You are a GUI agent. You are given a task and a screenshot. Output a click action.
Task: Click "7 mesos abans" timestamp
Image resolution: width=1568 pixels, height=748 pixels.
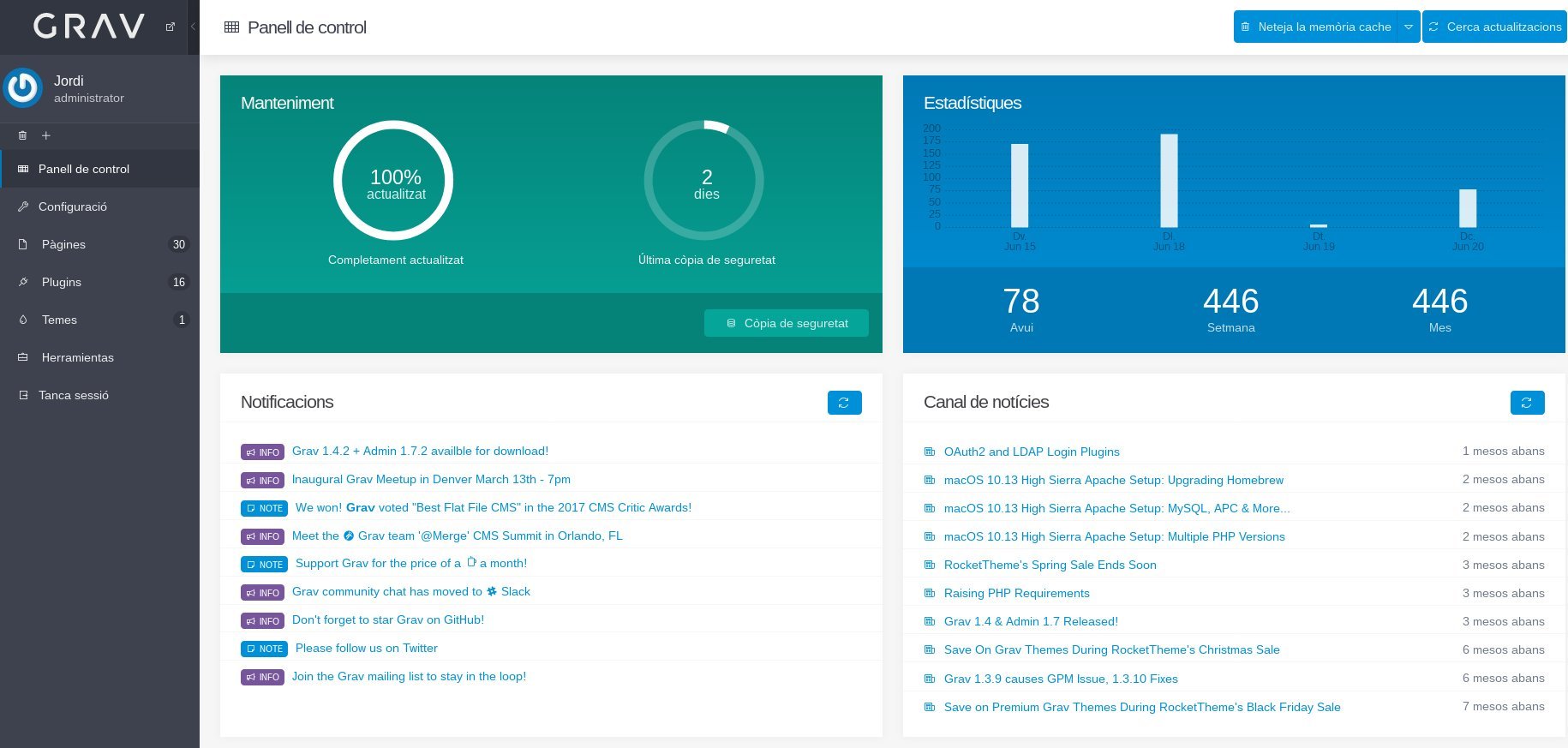click(1504, 706)
